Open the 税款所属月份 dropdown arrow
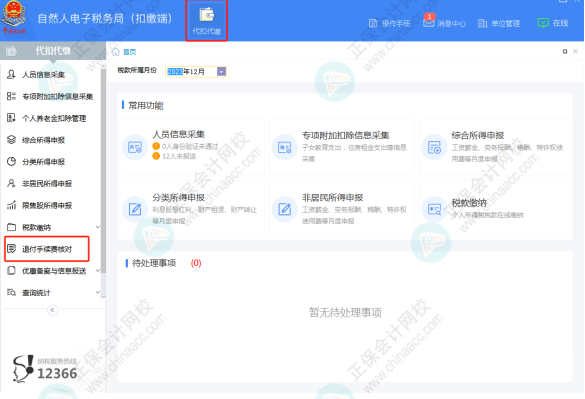Screen dimensions: 585x399 click(x=221, y=71)
